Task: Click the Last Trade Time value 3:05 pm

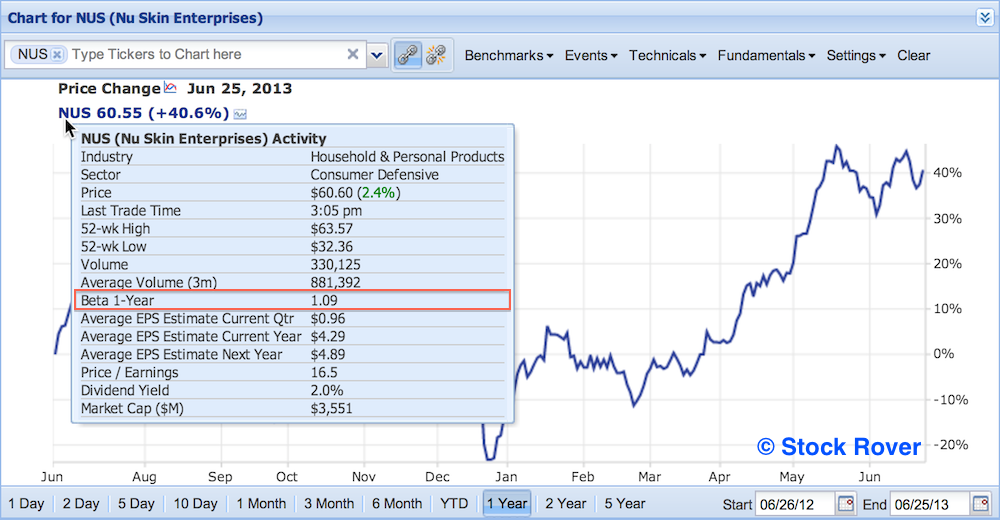Action: 336,211
